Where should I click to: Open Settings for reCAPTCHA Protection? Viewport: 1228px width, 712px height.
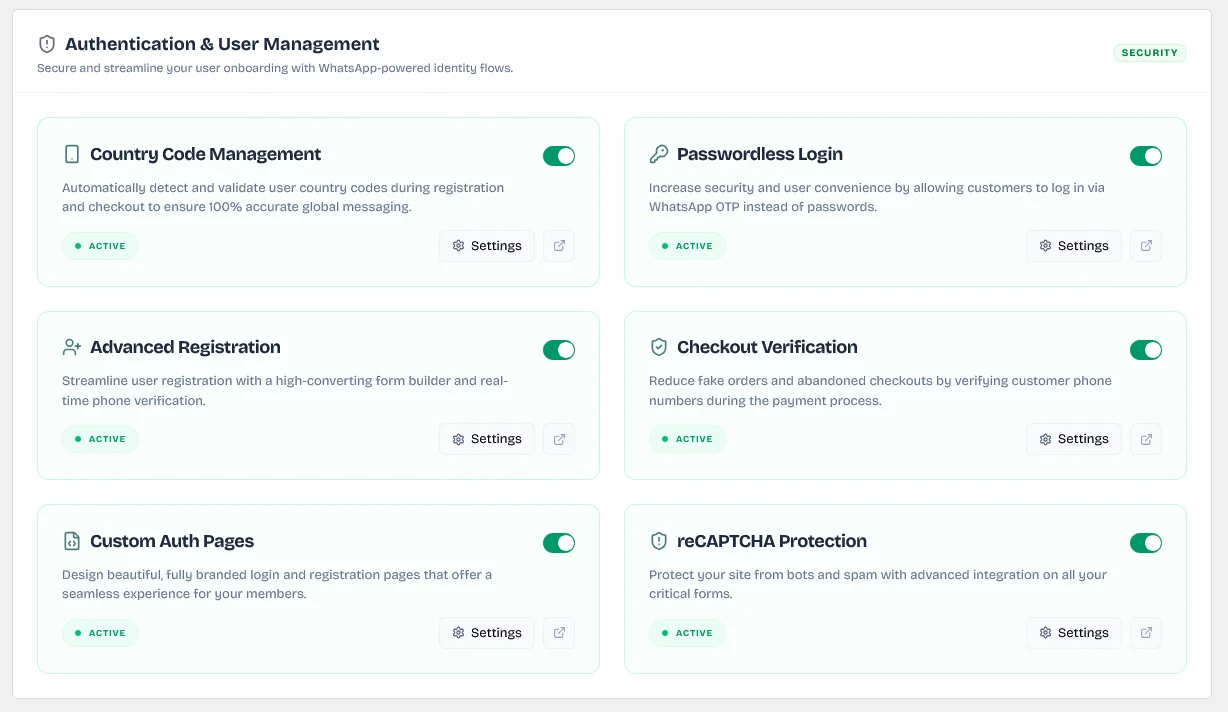pyautogui.click(x=1074, y=633)
